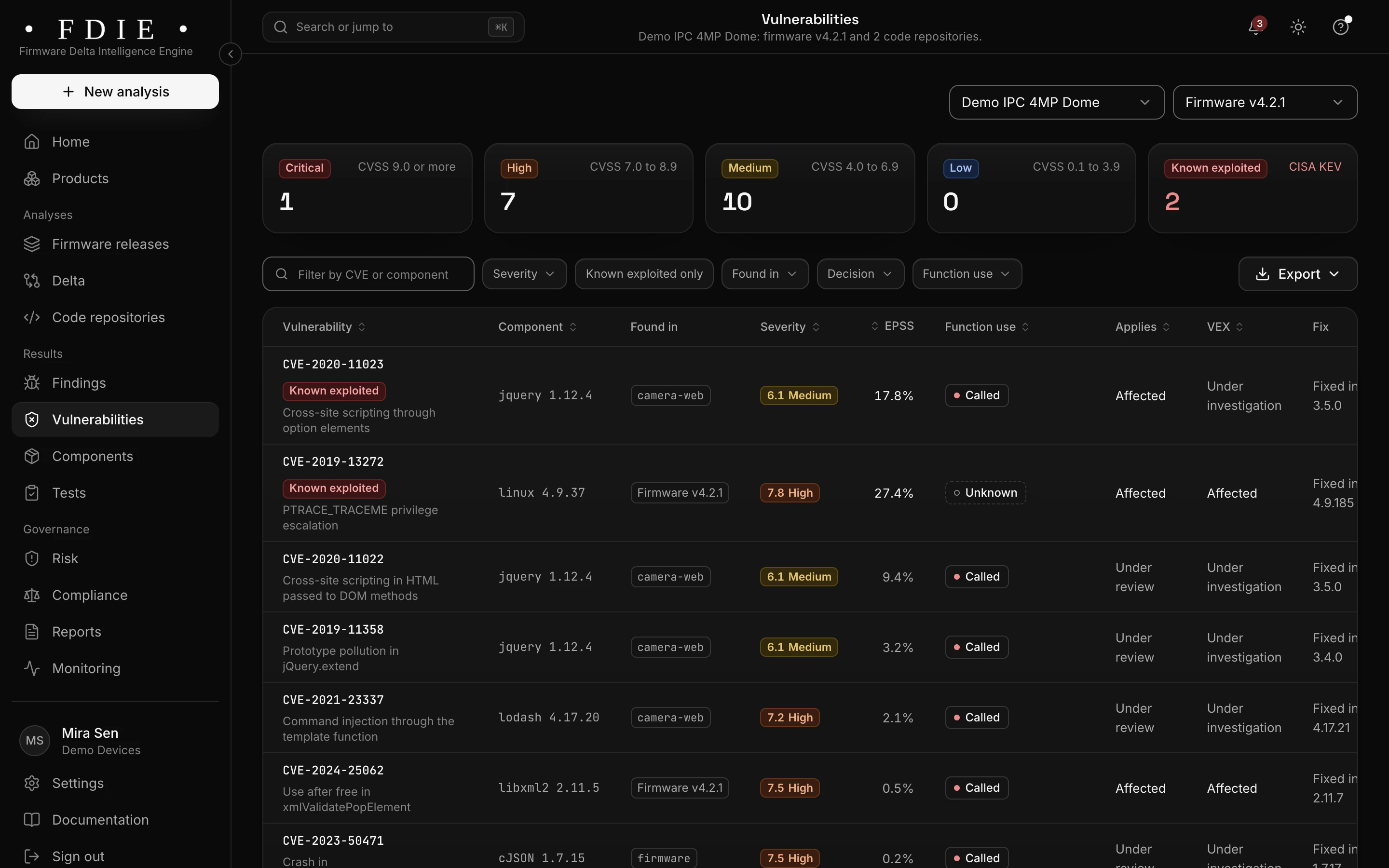The image size is (1389, 868).
Task: Click the New analysis button
Action: coord(115,91)
